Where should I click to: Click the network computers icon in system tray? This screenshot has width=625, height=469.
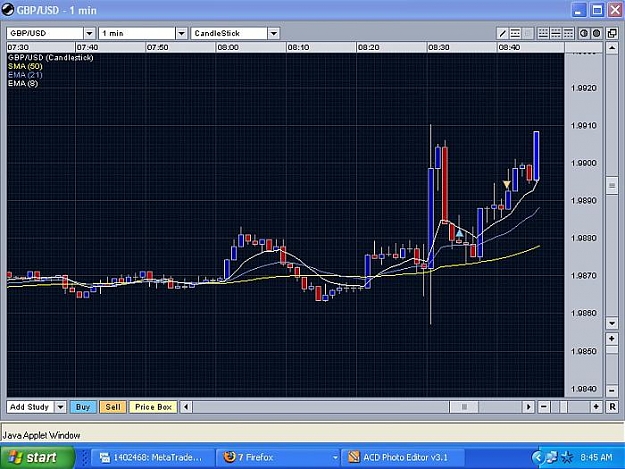(552, 457)
